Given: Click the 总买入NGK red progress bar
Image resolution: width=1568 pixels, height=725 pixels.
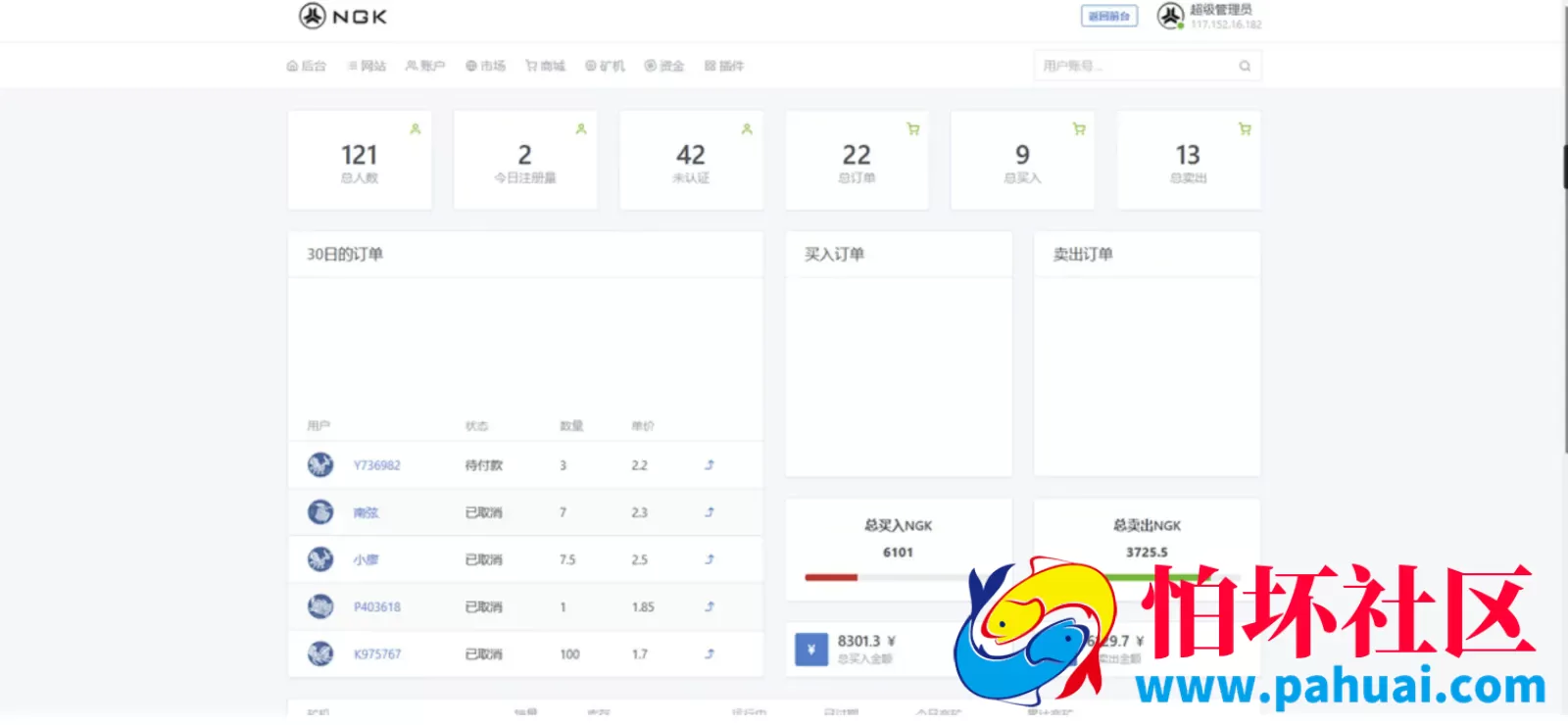Looking at the screenshot, I should 831,578.
